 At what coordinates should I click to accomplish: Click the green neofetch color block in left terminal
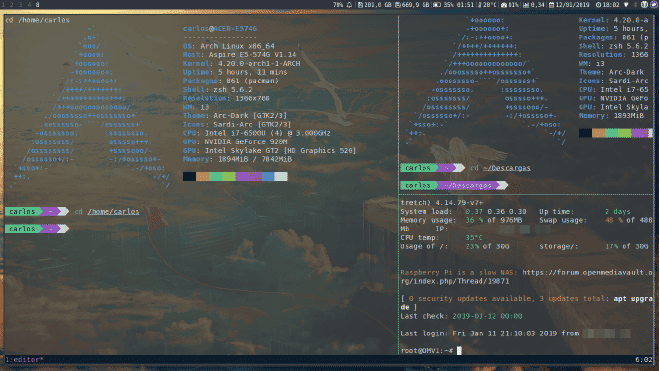216,176
